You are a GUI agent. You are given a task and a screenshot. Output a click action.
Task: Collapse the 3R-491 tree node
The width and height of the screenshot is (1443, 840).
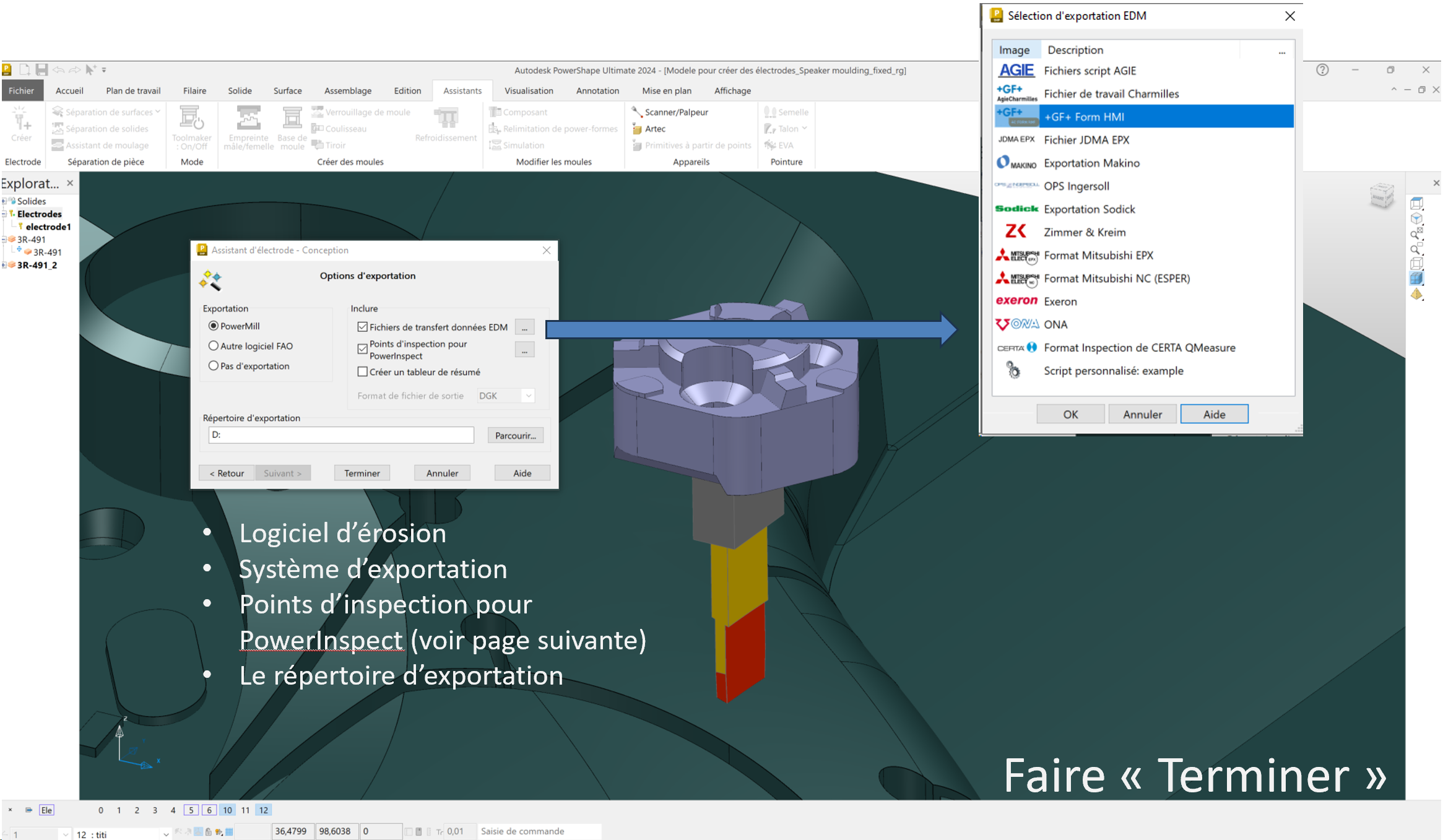pos(4,240)
